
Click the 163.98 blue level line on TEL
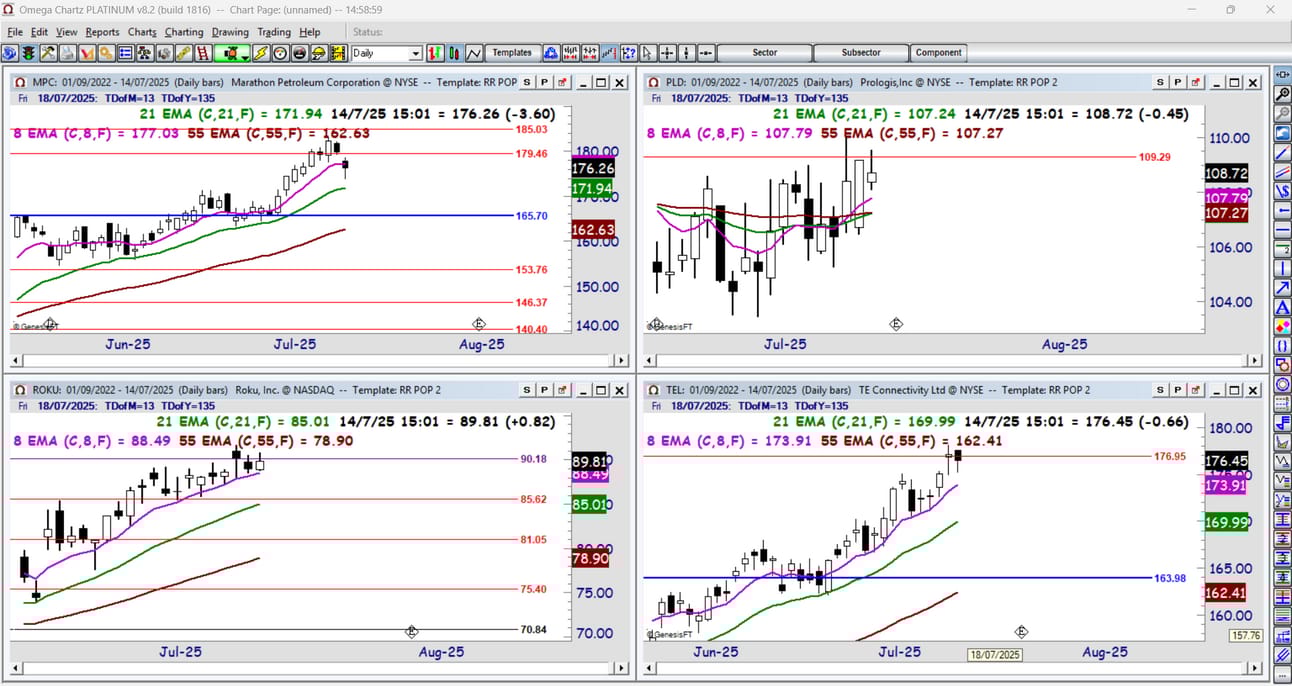pyautogui.click(x=897, y=578)
